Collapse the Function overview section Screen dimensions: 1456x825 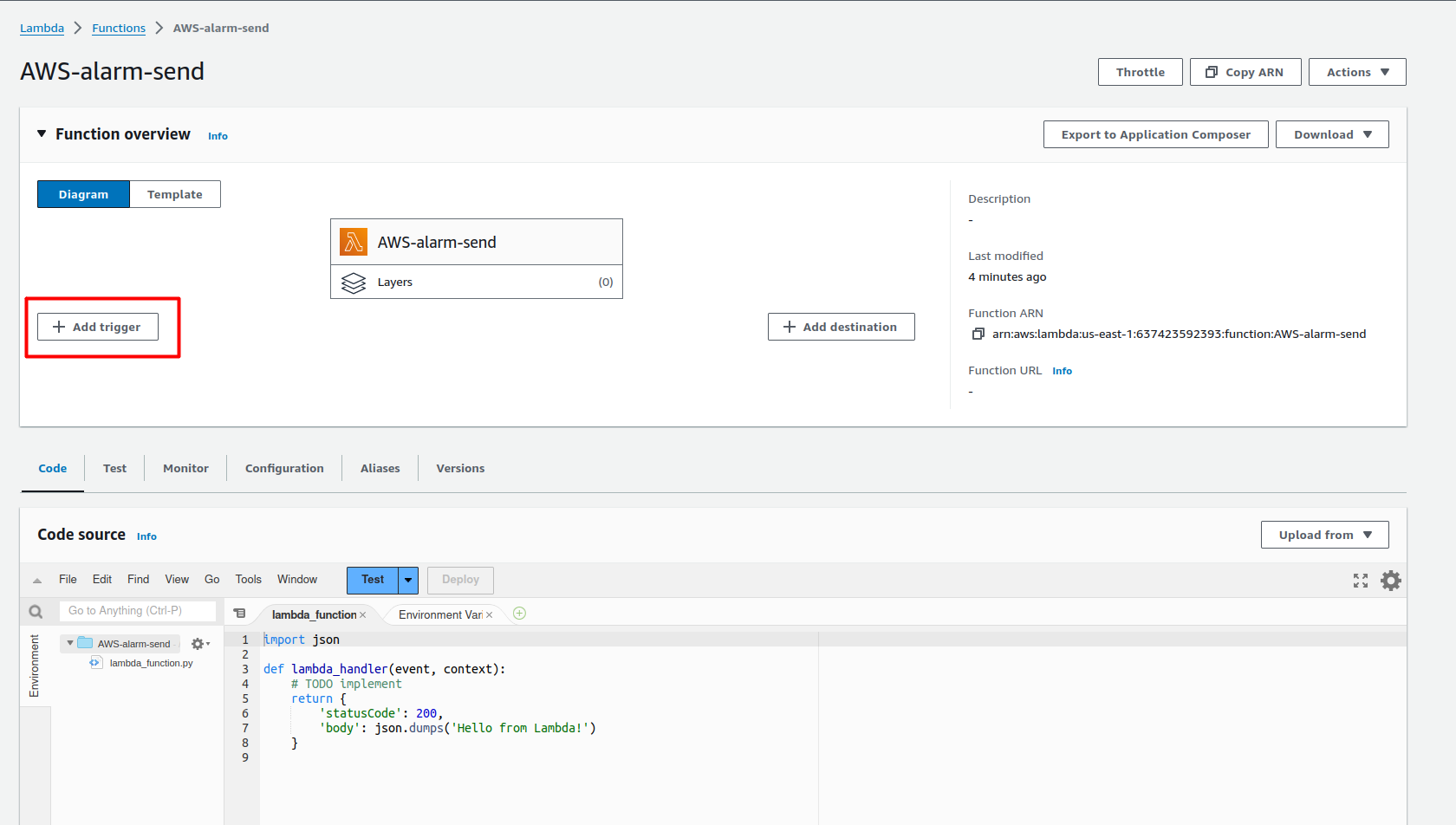tap(42, 133)
